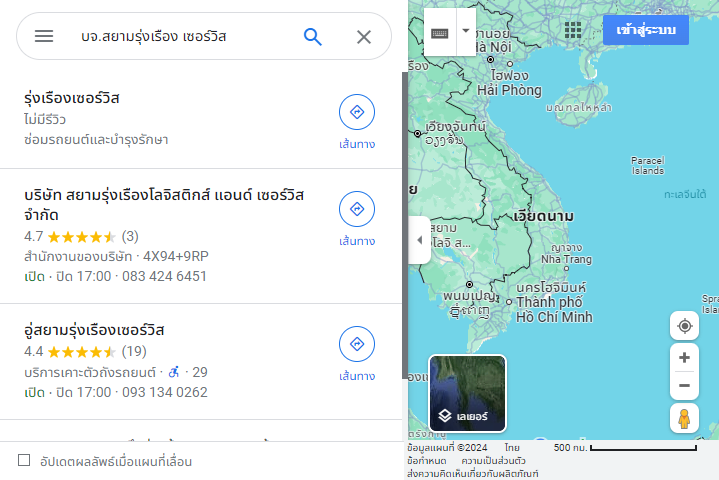
Task: Click the blue เข้าสู่ระบบ sign-in button
Action: pyautogui.click(x=646, y=30)
